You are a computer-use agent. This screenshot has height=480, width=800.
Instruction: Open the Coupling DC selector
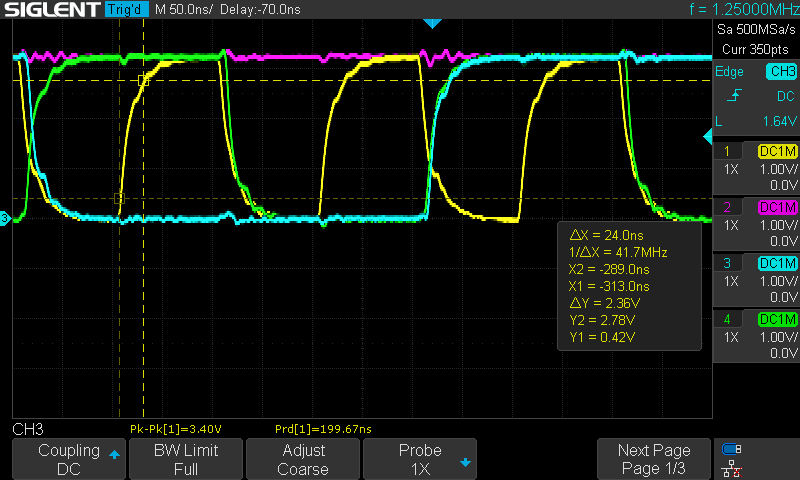(x=68, y=459)
